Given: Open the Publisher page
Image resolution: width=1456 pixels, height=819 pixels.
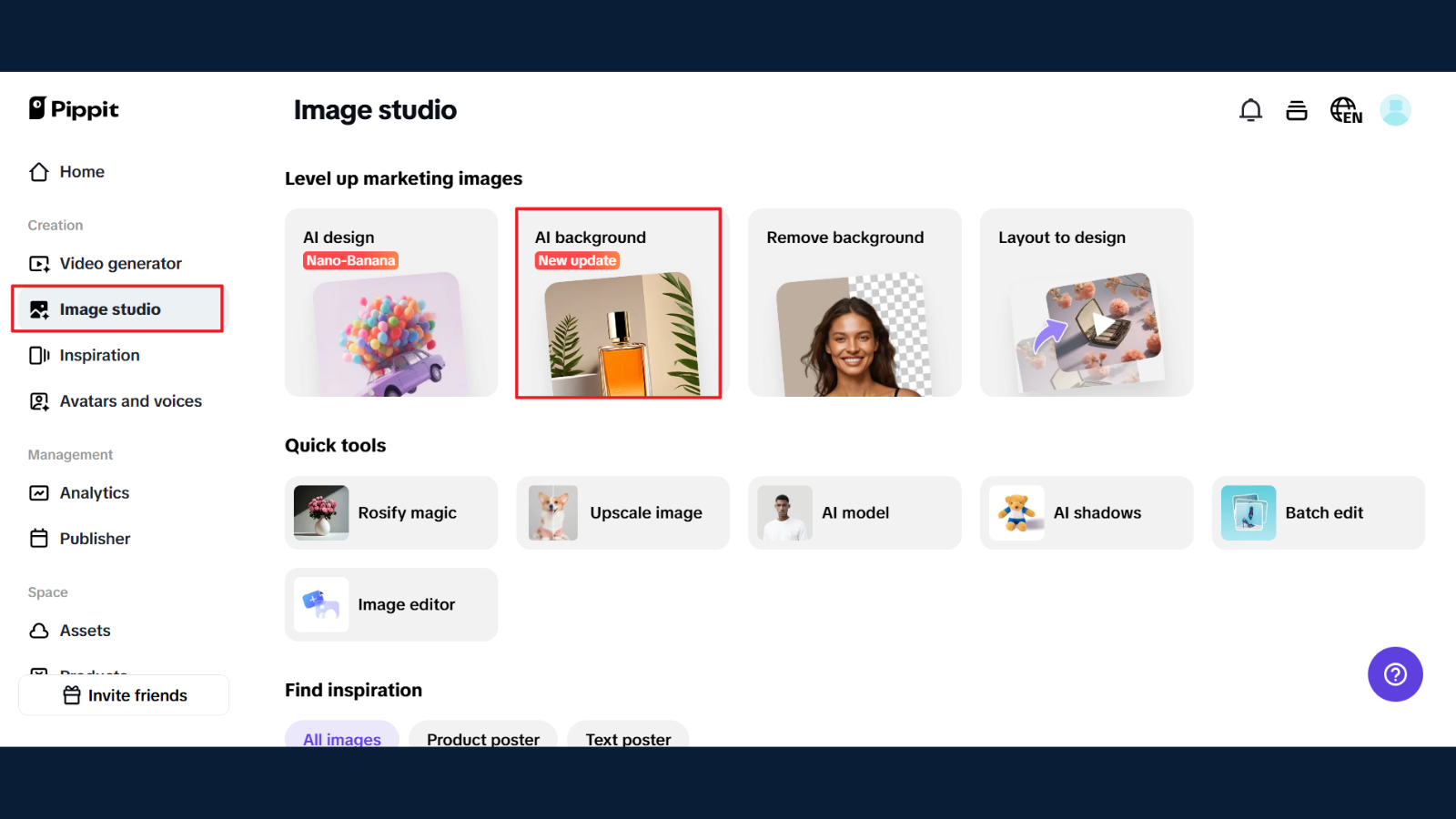Looking at the screenshot, I should coord(95,539).
